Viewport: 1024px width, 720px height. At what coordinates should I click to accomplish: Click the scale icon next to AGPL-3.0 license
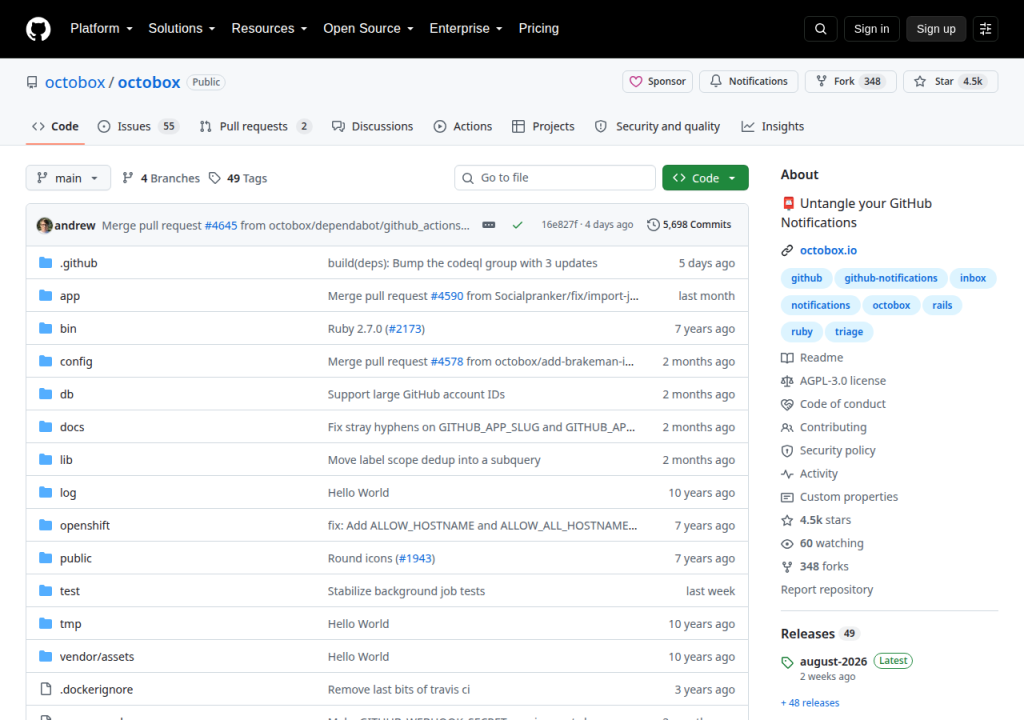click(787, 381)
